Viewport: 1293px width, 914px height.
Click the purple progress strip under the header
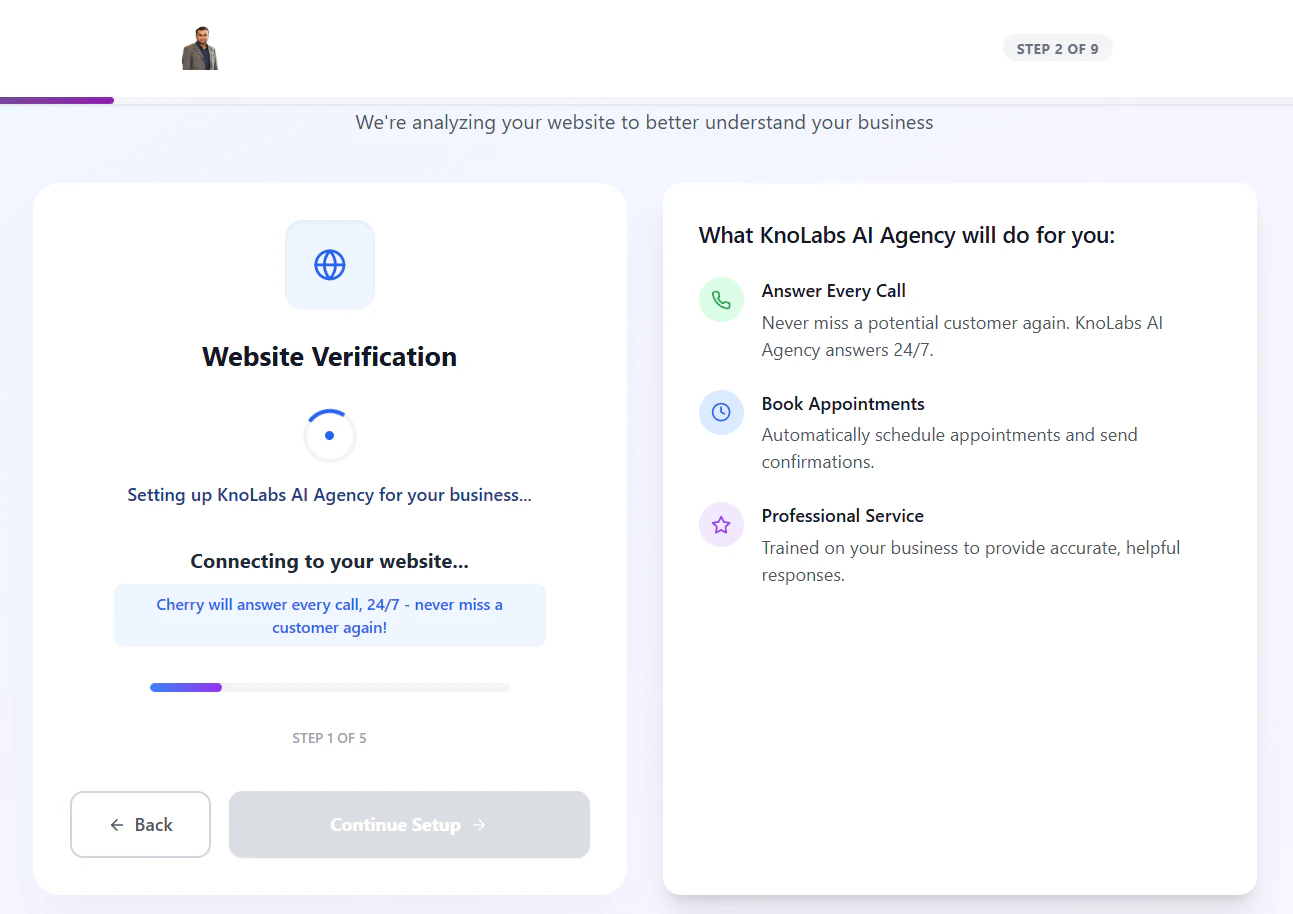[x=56, y=100]
